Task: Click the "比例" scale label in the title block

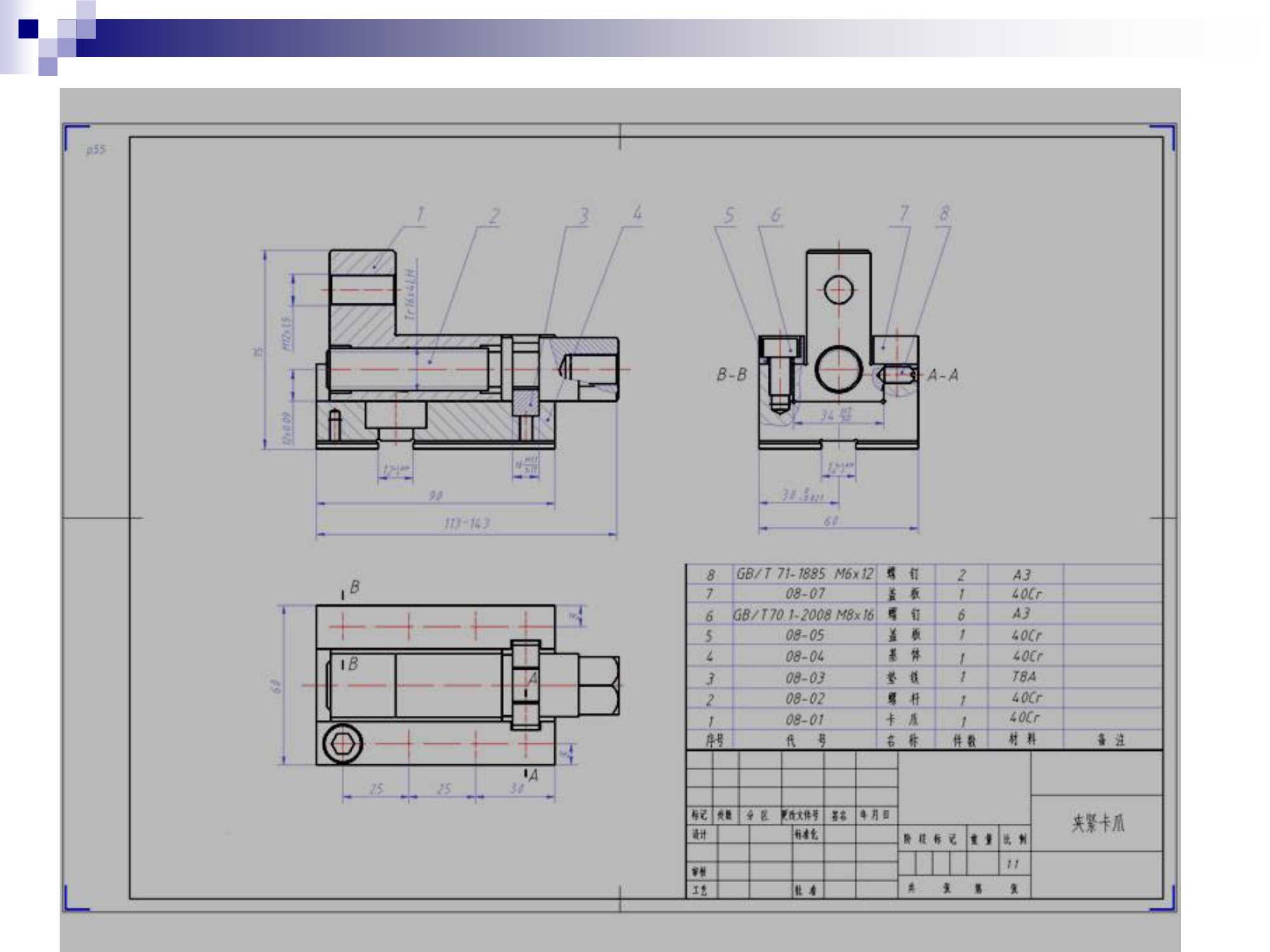Action: 1015,839
